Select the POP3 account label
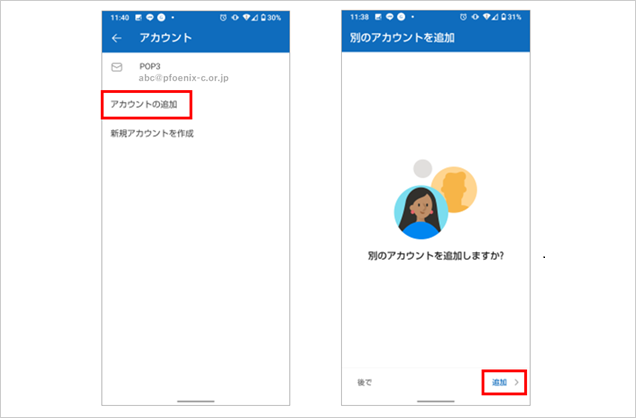This screenshot has height=420, width=636. 151,65
